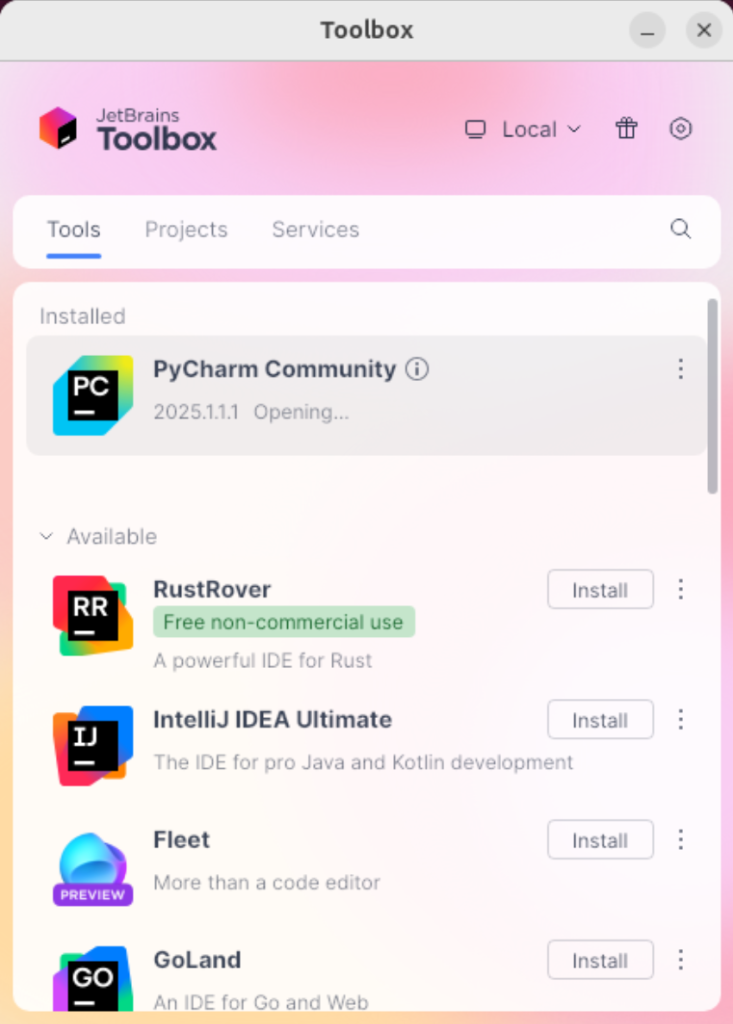Image resolution: width=733 pixels, height=1024 pixels.
Task: Collapse the Available section chevron
Action: 46,537
